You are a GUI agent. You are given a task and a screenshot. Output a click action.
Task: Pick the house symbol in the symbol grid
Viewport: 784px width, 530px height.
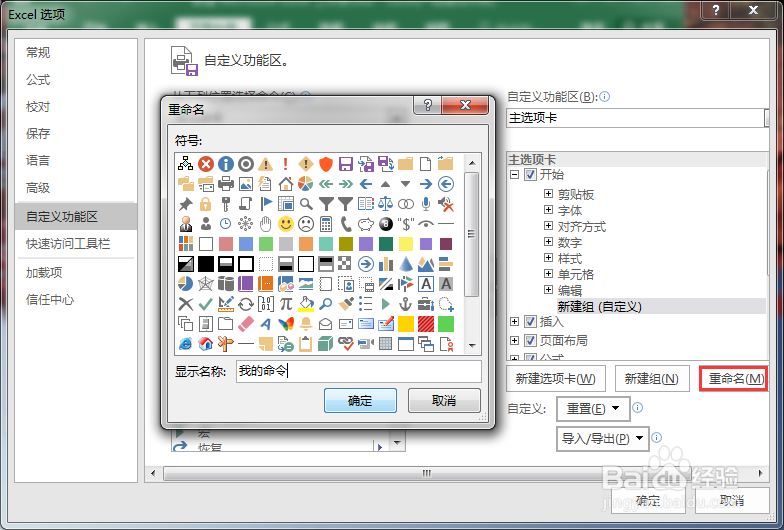point(286,184)
